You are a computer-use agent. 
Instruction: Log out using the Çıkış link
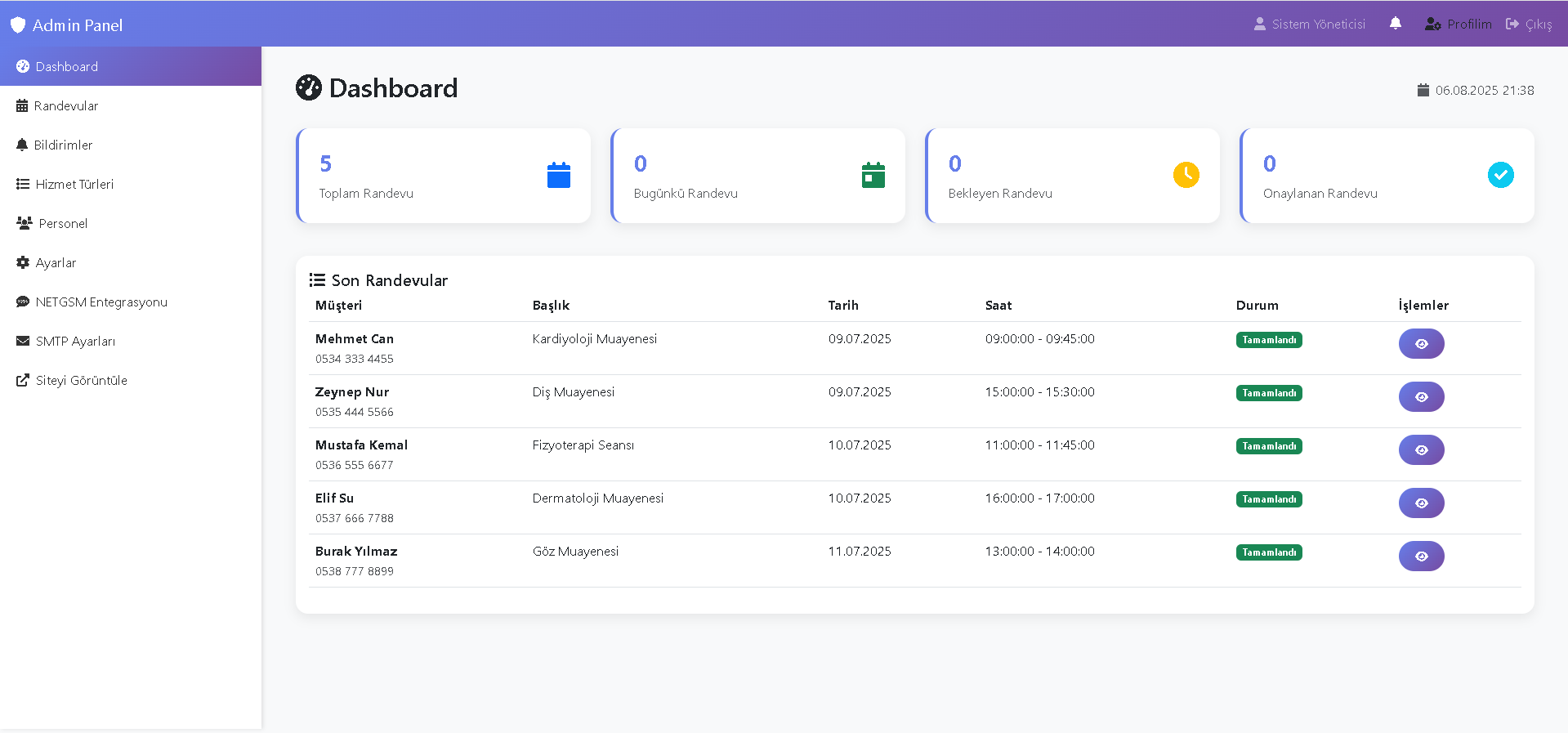(x=1530, y=25)
